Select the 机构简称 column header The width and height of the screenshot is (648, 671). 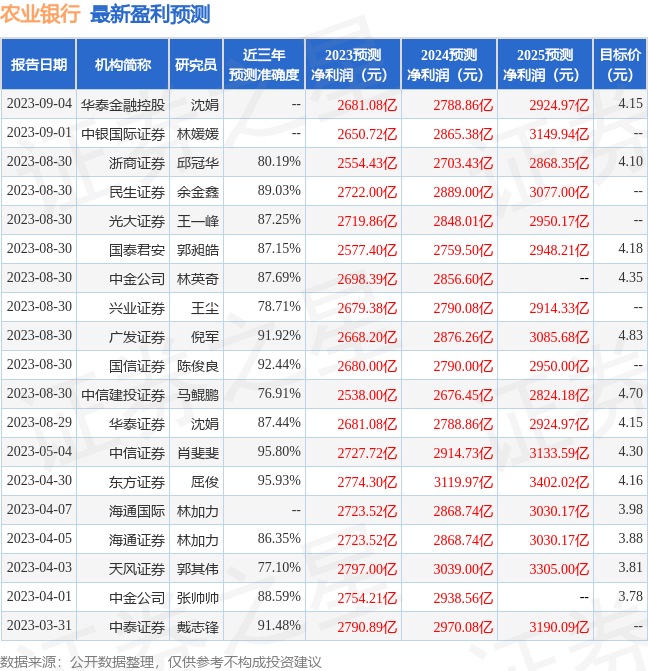click(123, 65)
